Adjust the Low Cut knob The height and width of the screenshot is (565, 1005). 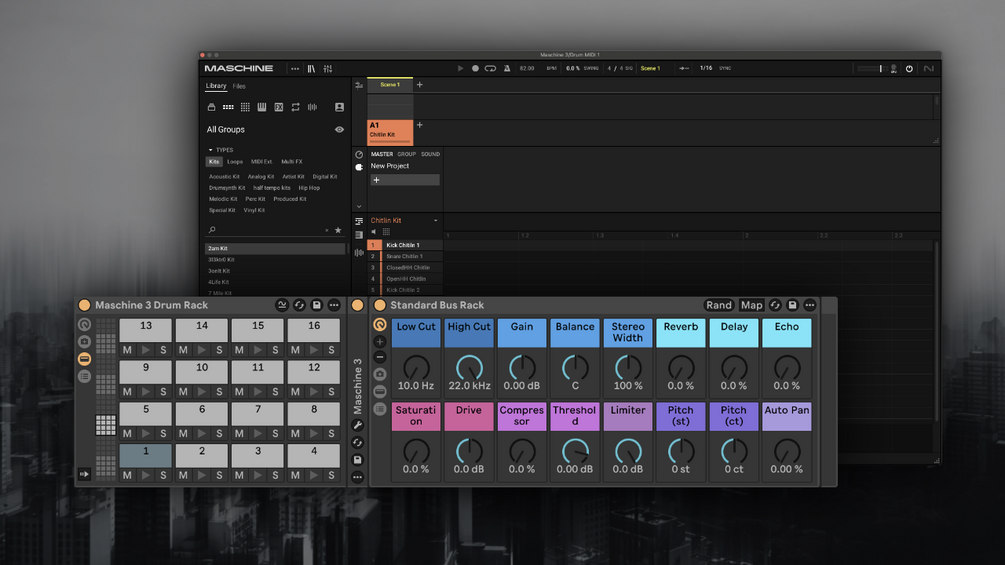click(x=416, y=368)
